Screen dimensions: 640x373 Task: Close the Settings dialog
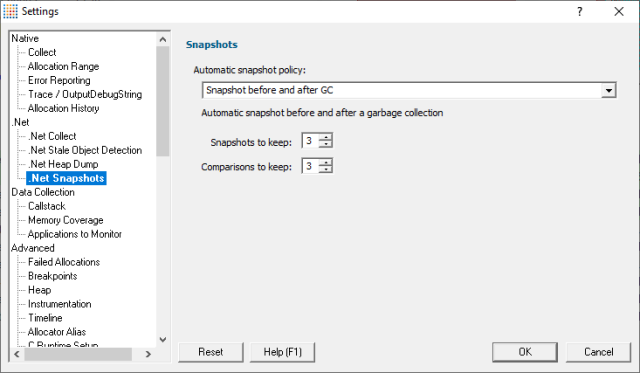pos(619,11)
